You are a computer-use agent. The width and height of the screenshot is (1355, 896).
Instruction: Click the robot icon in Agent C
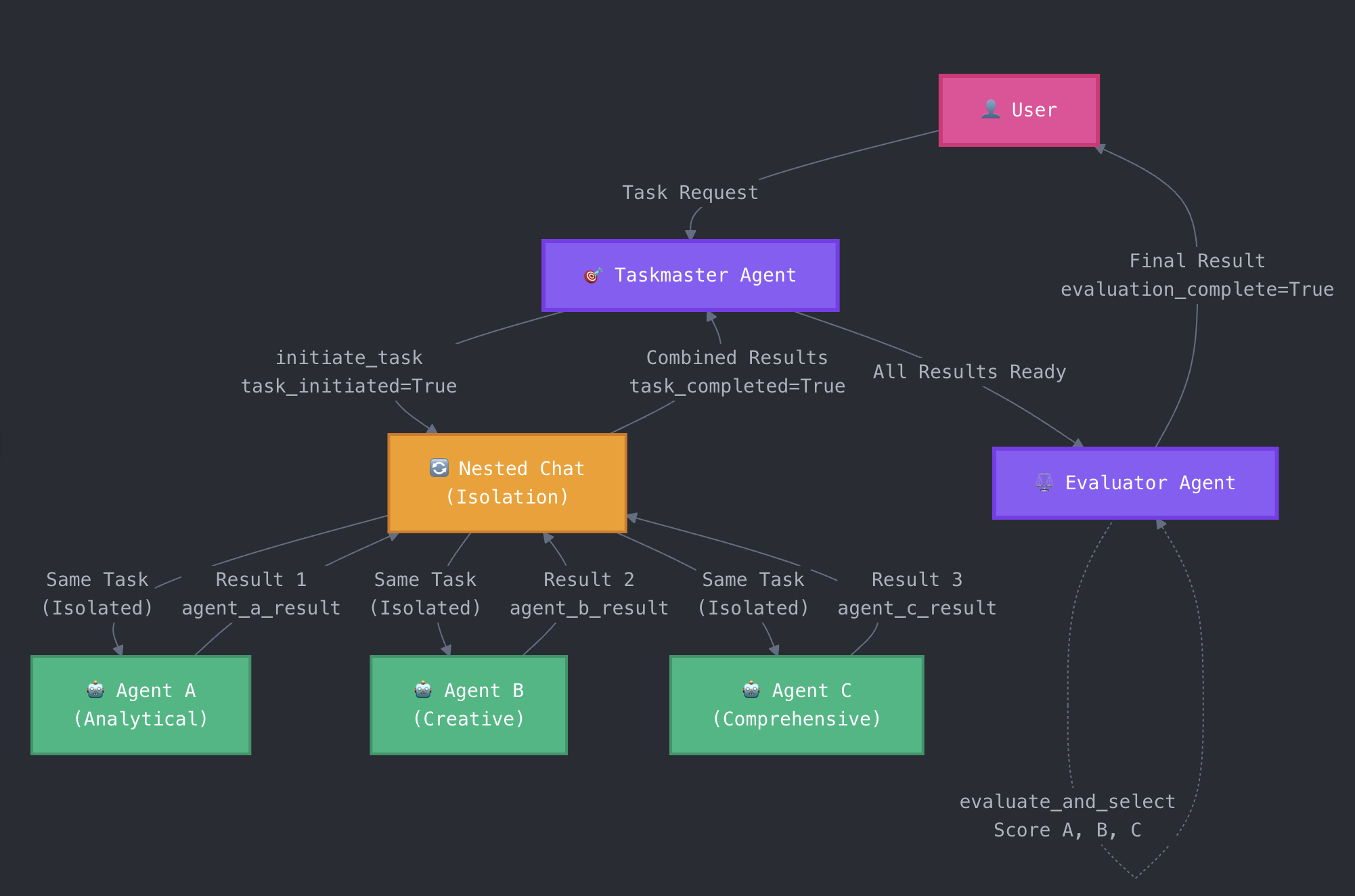point(751,690)
